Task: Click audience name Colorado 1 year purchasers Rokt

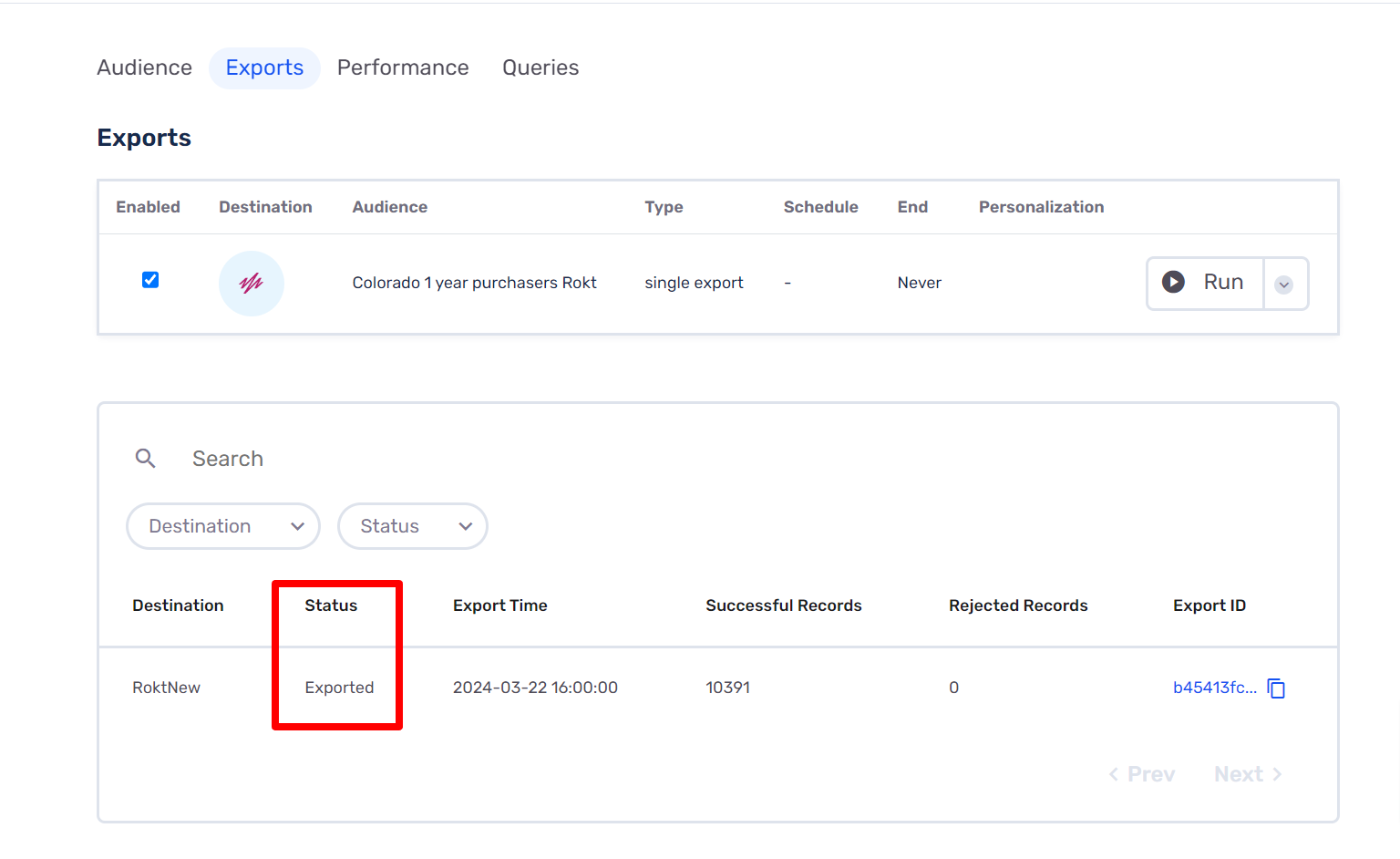Action: [x=474, y=283]
